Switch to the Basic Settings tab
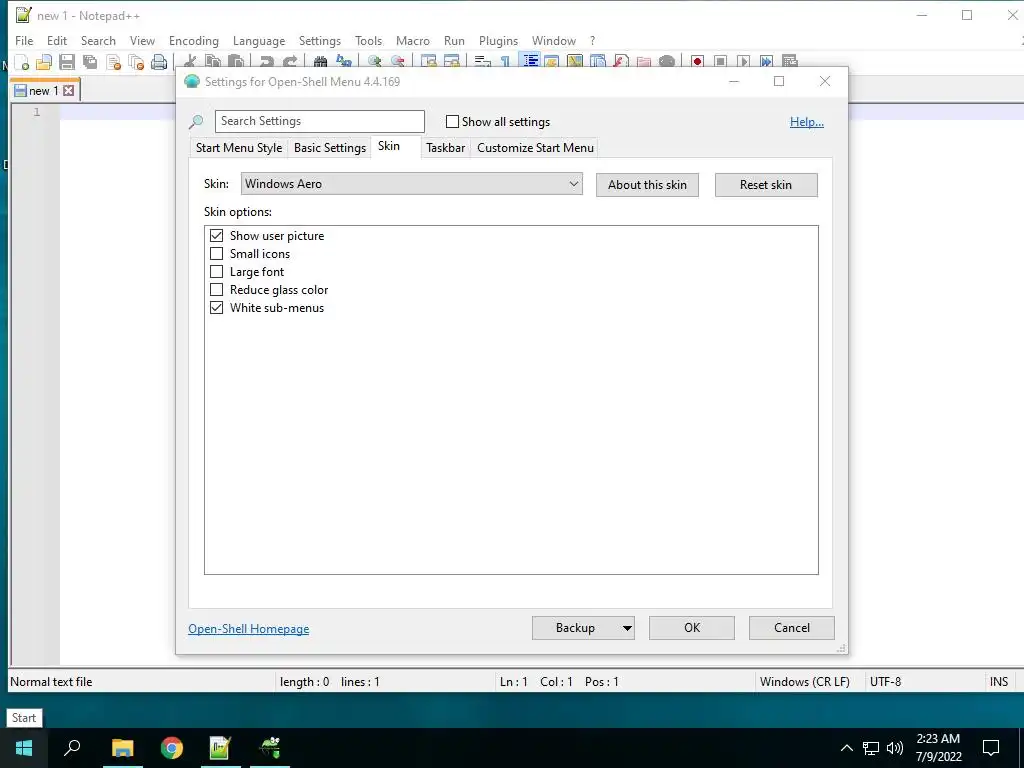The width and height of the screenshot is (1024, 768). 330,148
